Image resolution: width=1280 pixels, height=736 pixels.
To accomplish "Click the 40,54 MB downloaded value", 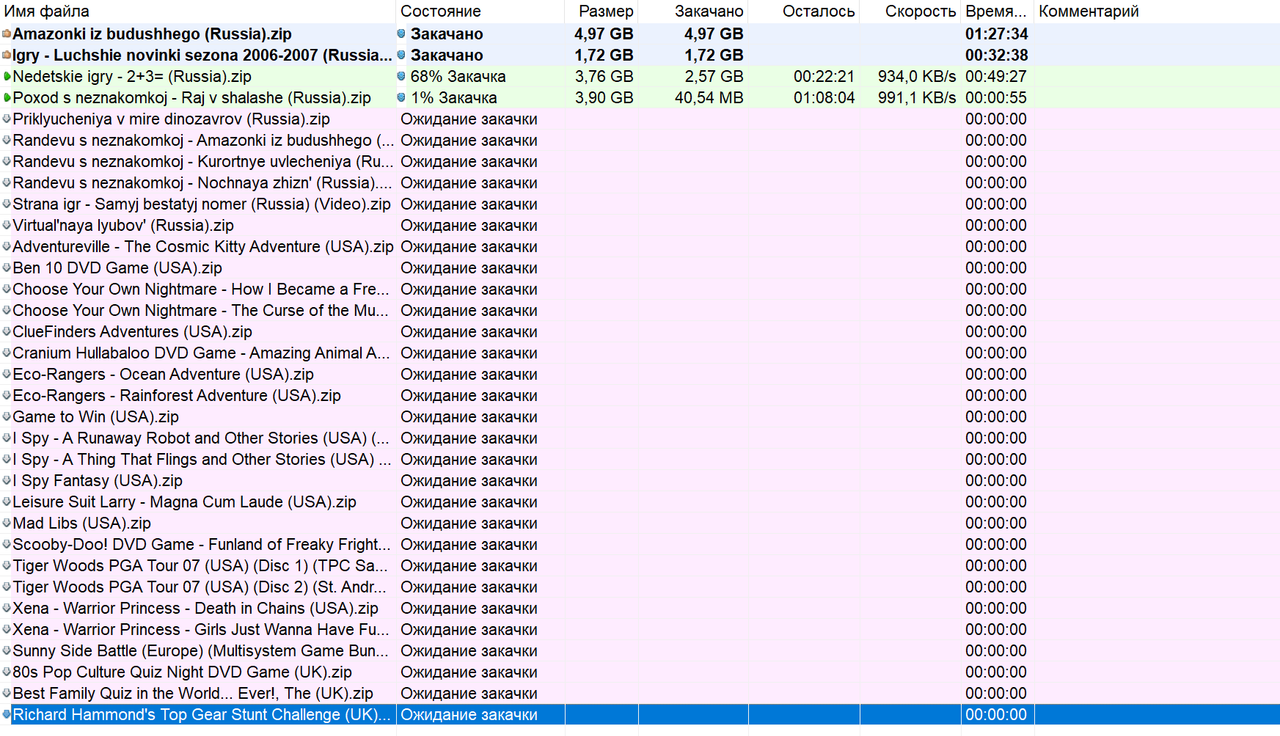I will tap(709, 98).
